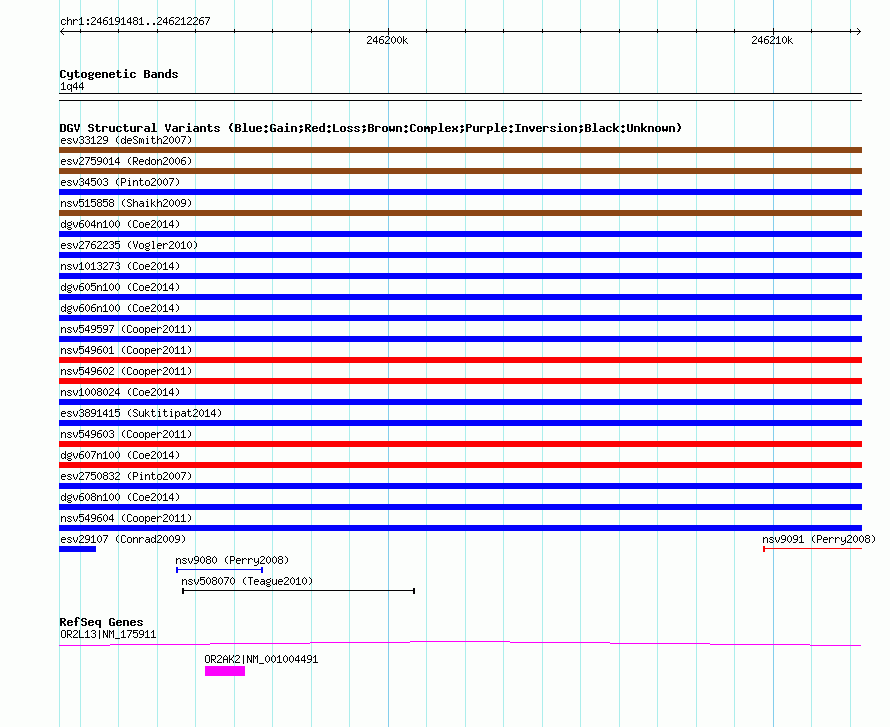Viewport: 890px width, 727px height.
Task: Select the 1q44 band label
Action: [x=72, y=86]
